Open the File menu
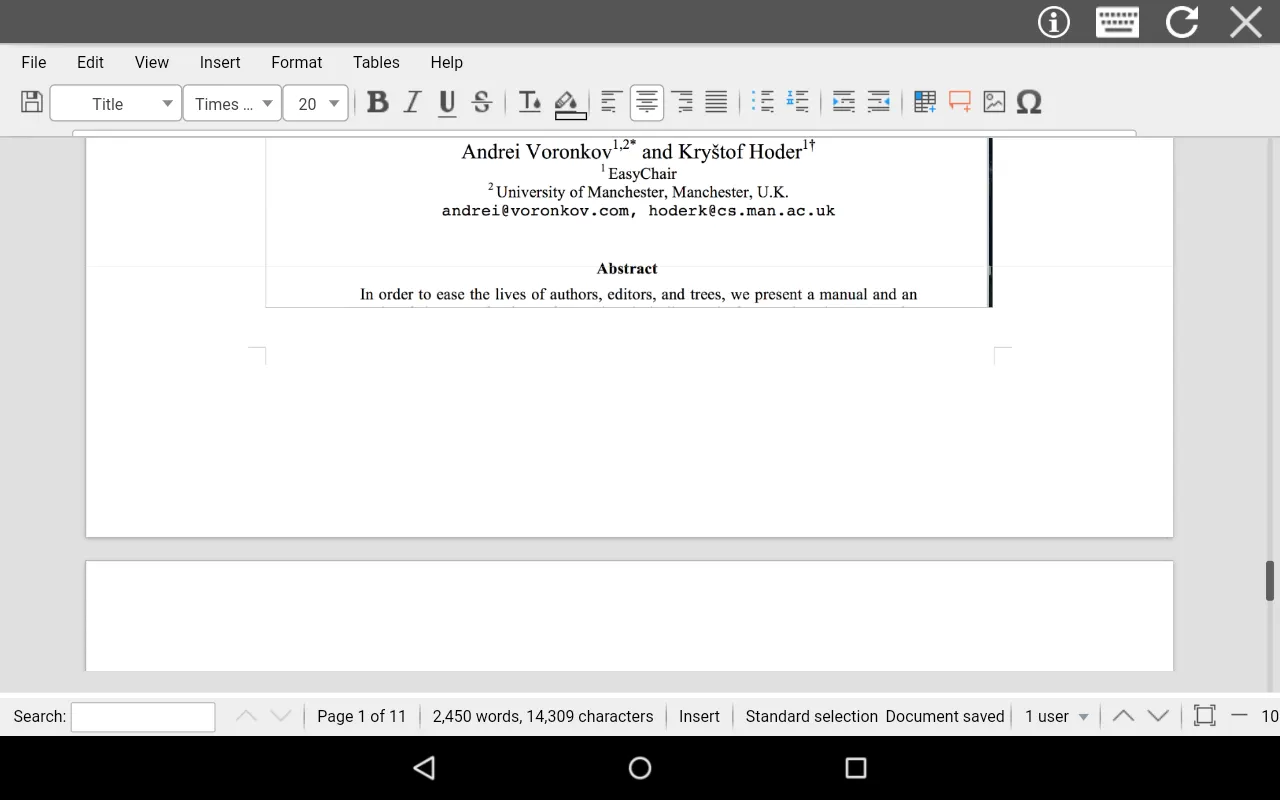This screenshot has height=800, width=1280. click(x=34, y=62)
